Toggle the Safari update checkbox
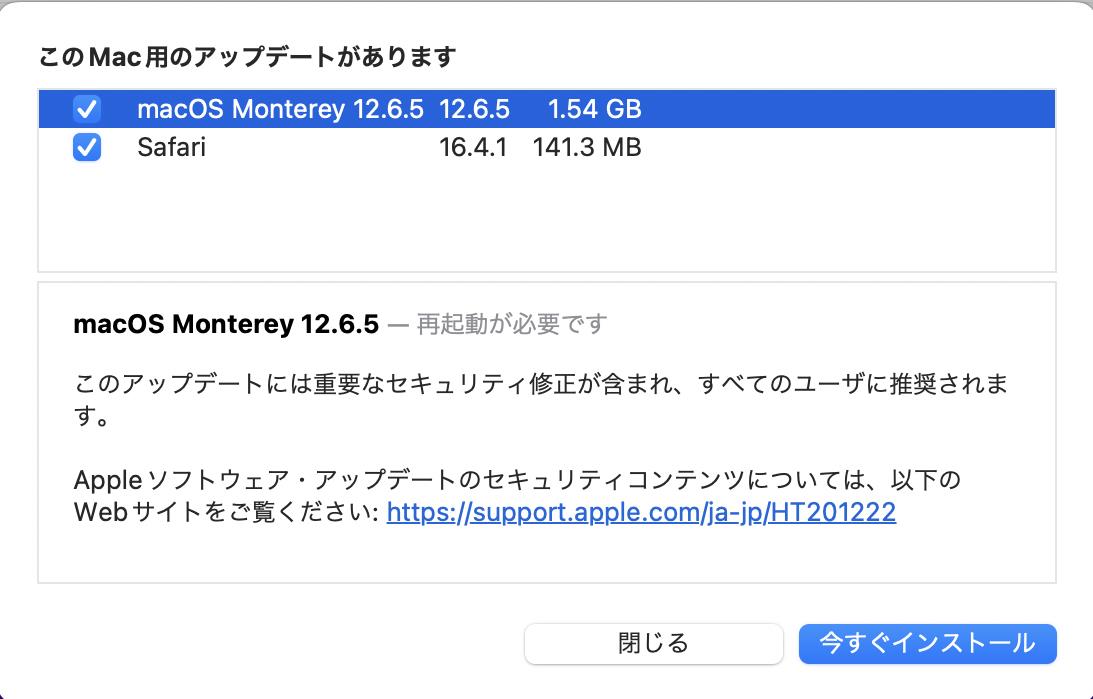The width and height of the screenshot is (1093, 699). [87, 147]
